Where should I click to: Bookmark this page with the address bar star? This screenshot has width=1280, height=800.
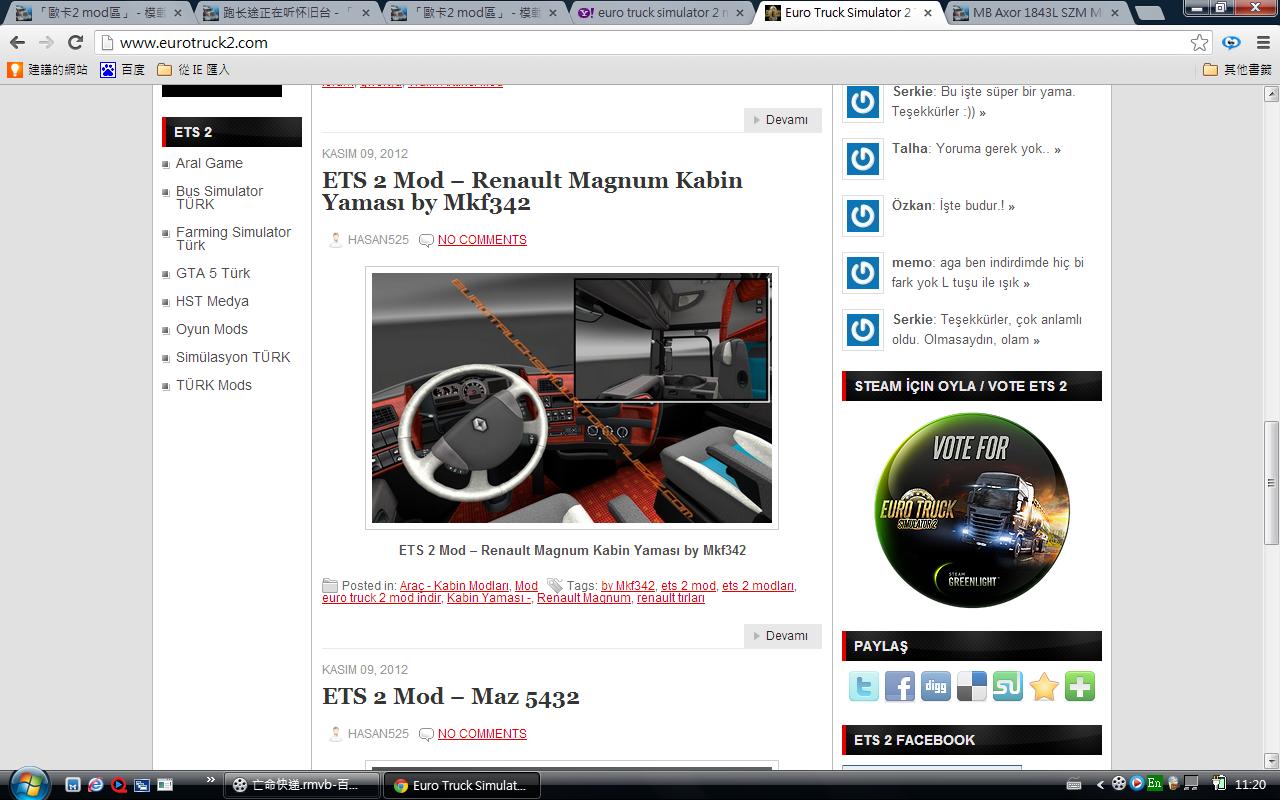1199,42
